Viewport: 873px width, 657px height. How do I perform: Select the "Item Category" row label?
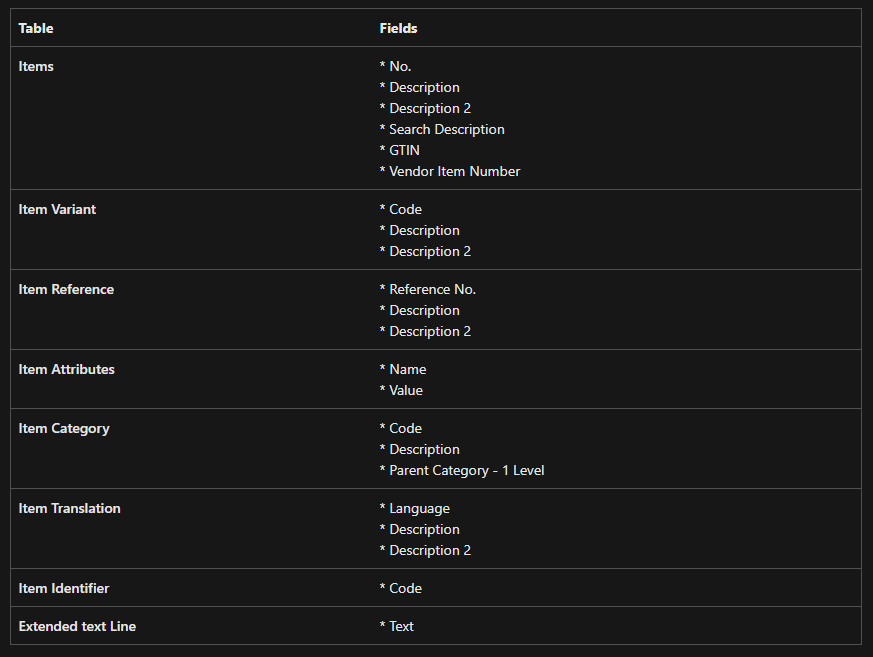coord(64,428)
